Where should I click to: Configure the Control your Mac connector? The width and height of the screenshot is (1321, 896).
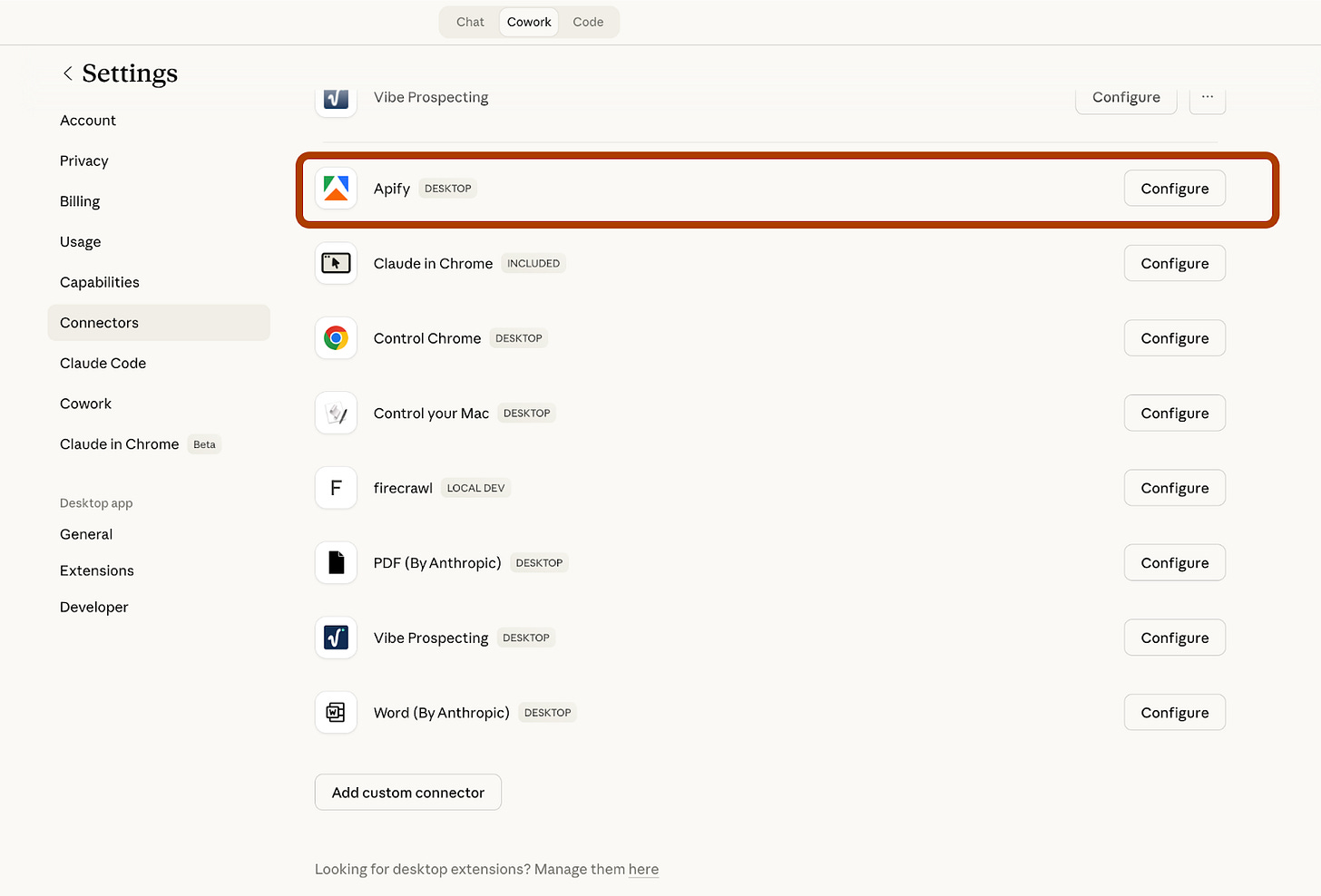click(1175, 413)
